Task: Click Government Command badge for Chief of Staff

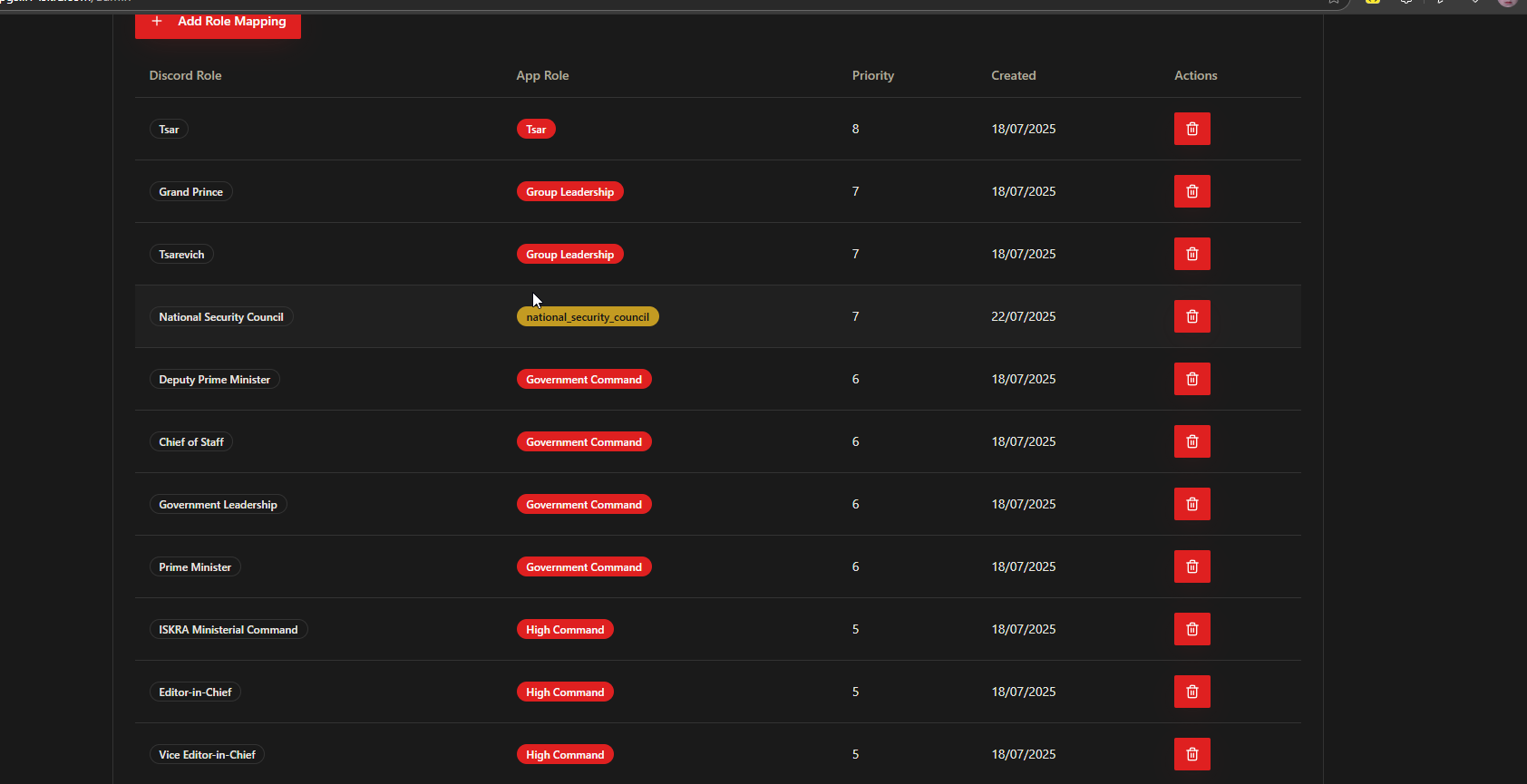Action: (x=584, y=441)
